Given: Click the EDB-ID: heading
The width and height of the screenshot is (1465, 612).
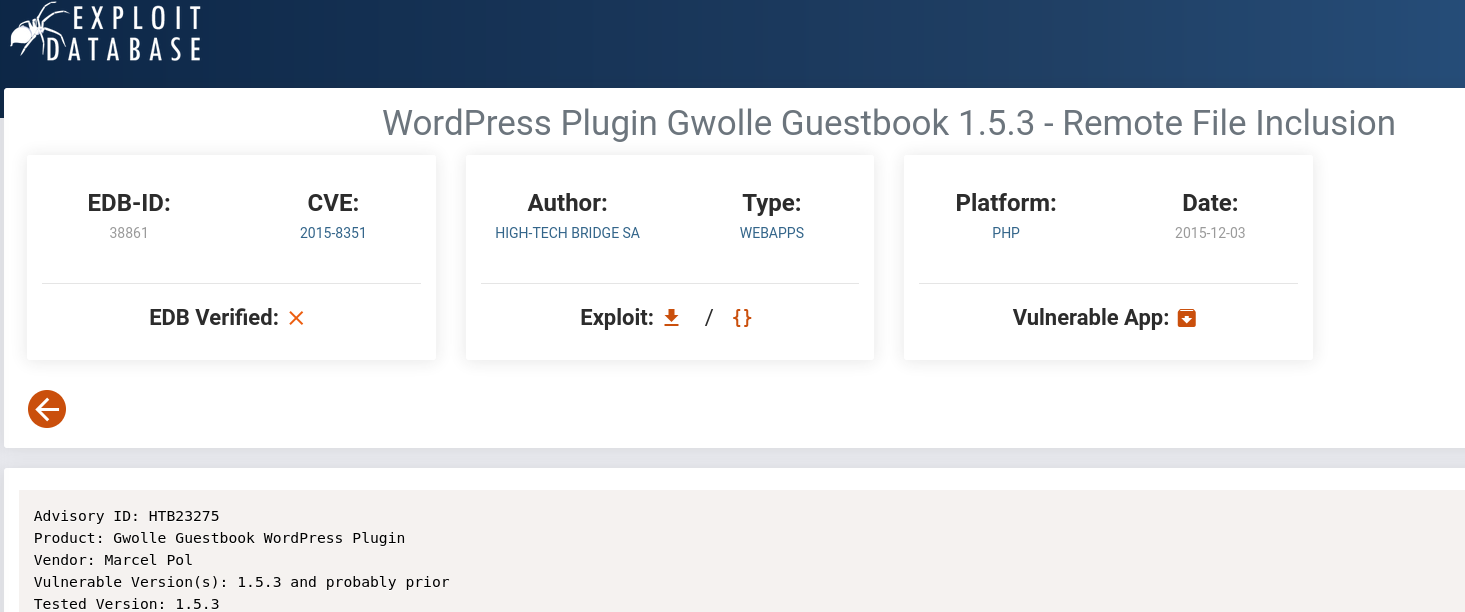Looking at the screenshot, I should click(129, 203).
